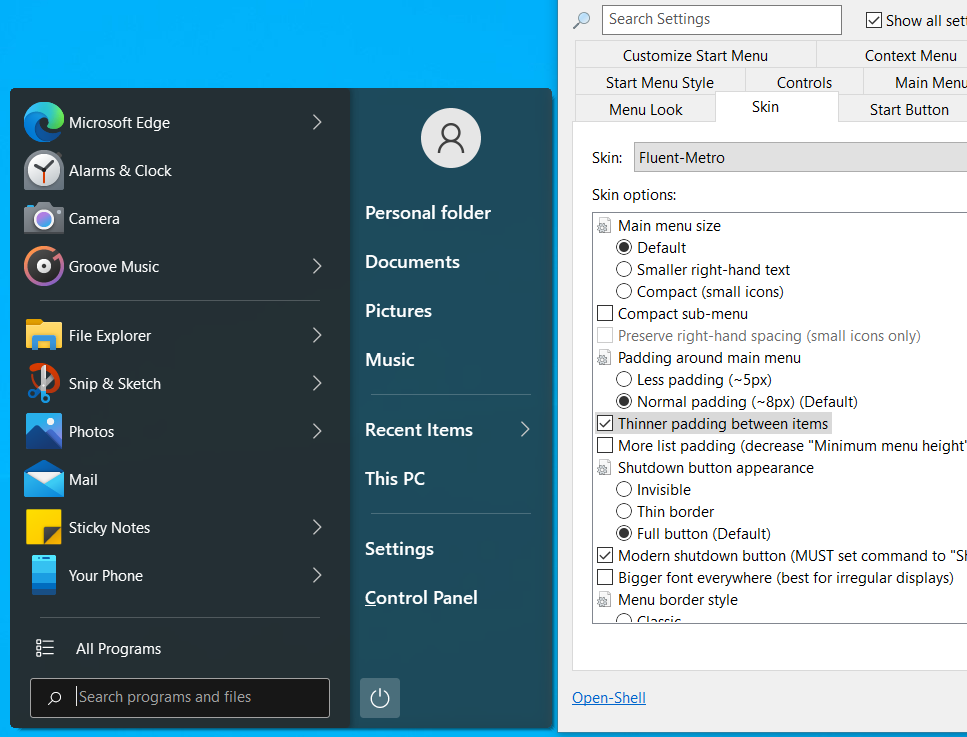The height and width of the screenshot is (737, 967).
Task: Launch Alarms & Clock app icon
Action: [44, 170]
